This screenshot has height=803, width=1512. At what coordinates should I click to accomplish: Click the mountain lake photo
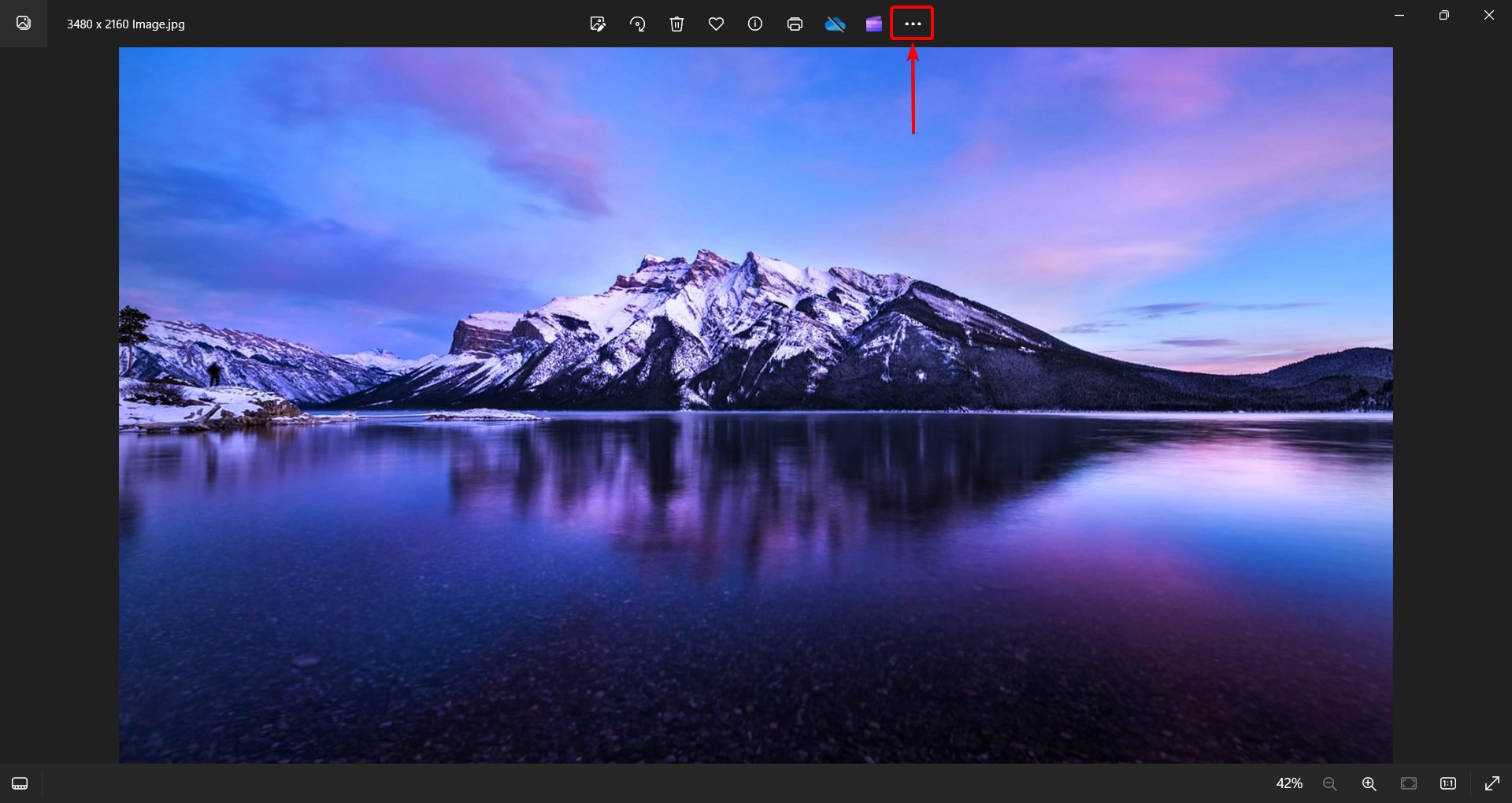(x=756, y=405)
